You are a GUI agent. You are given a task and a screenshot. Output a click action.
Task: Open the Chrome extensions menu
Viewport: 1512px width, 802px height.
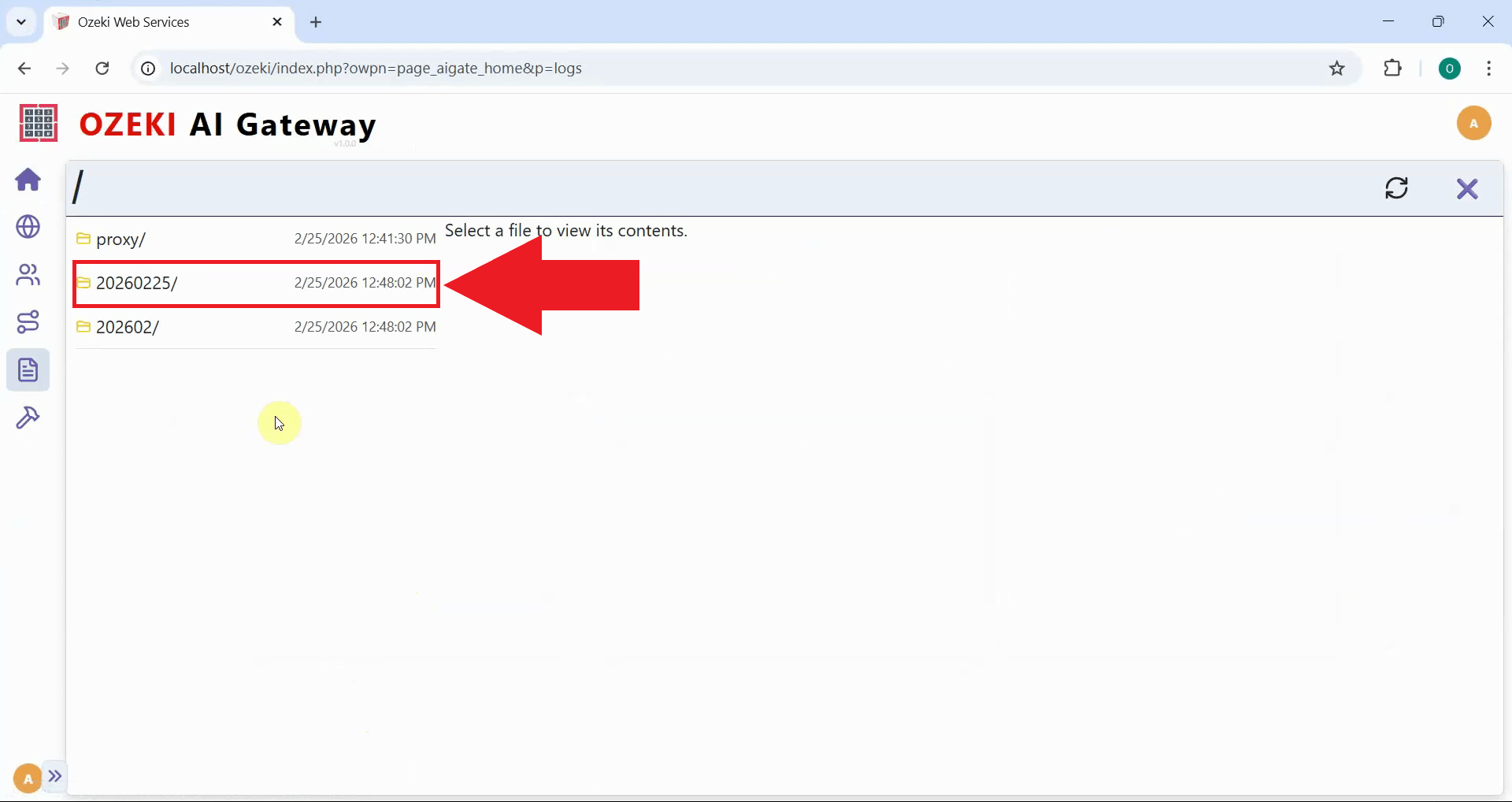click(x=1393, y=69)
